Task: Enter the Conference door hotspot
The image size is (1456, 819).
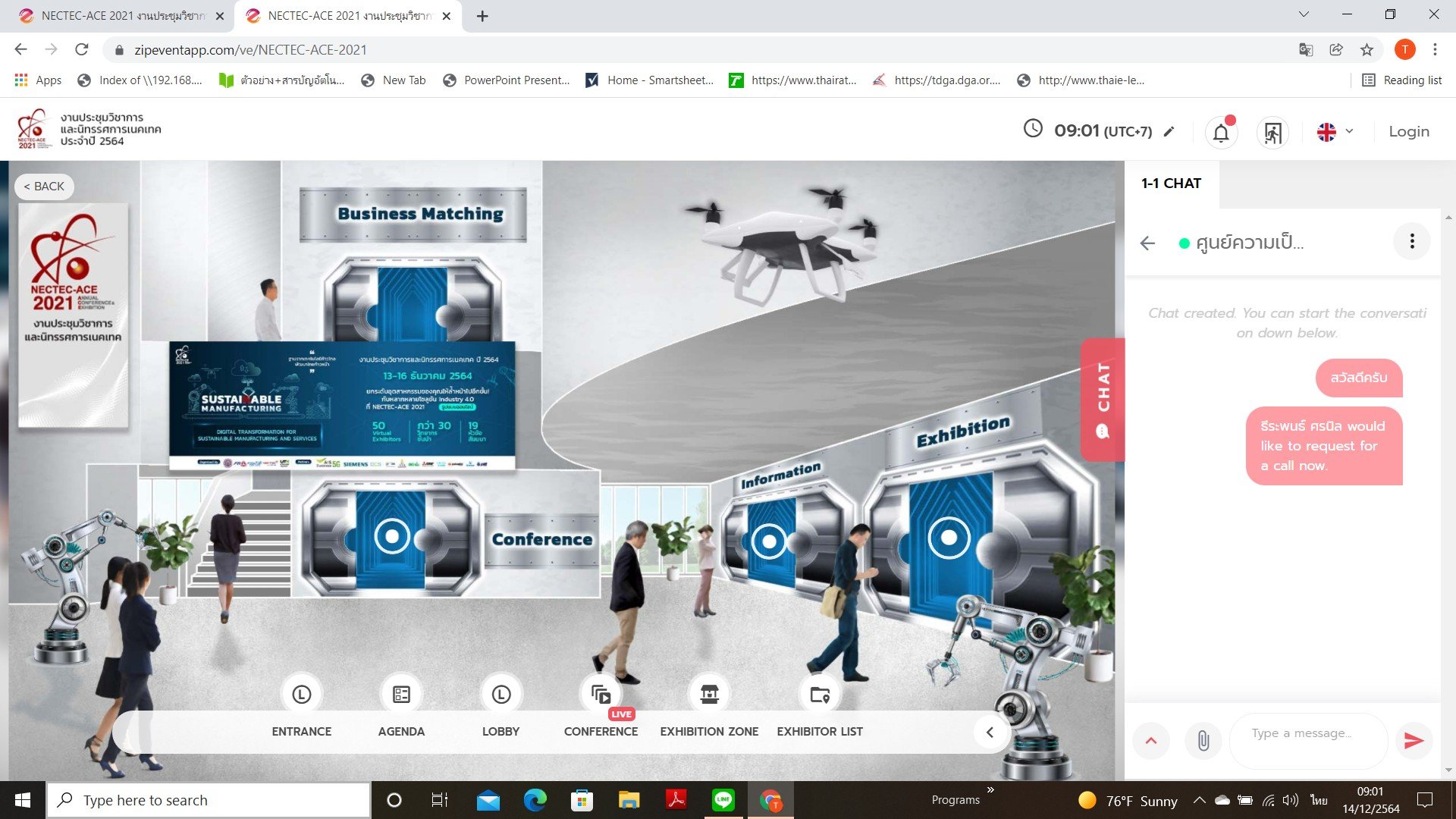Action: [x=392, y=537]
